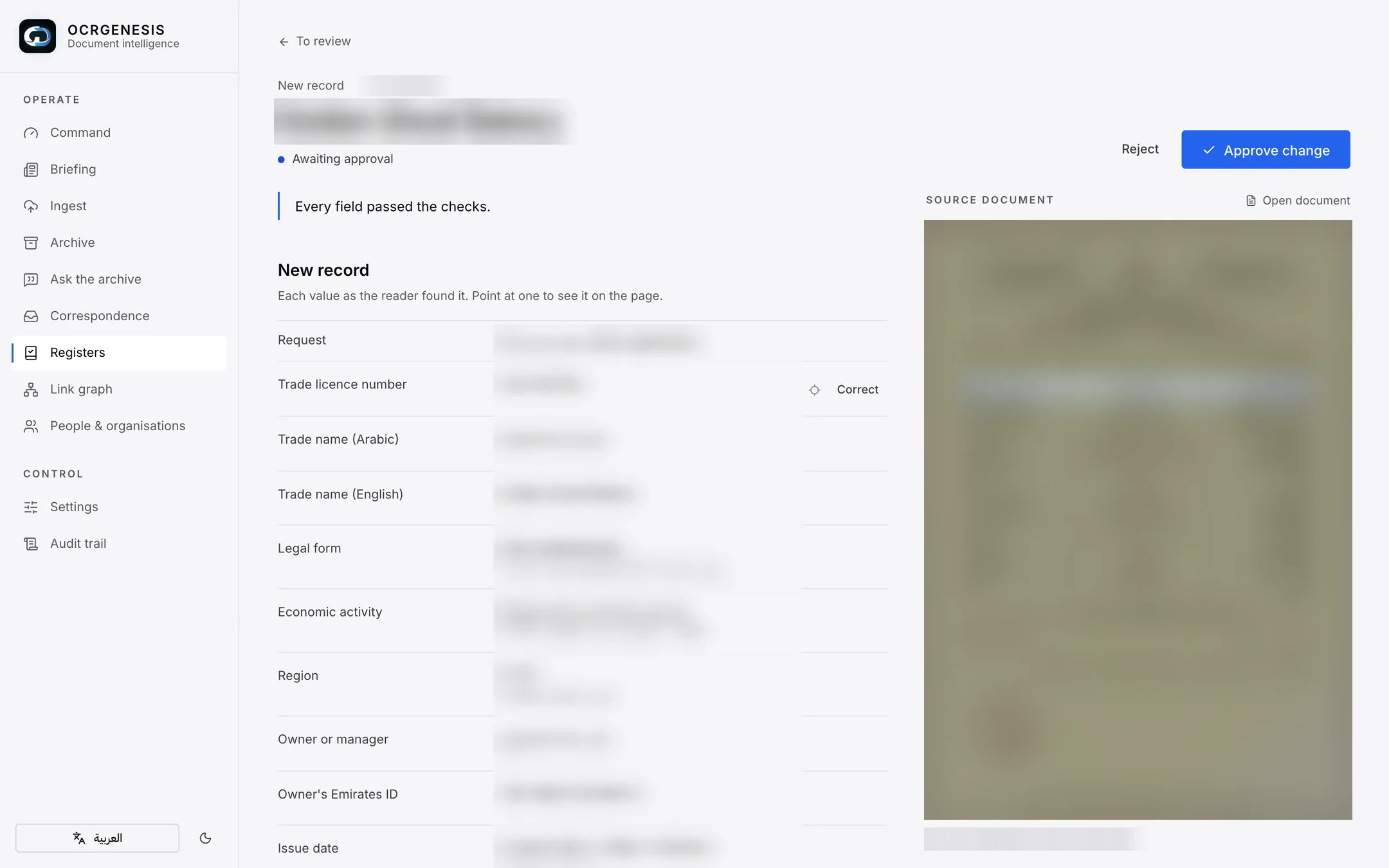This screenshot has width=1389, height=868.
Task: Click the source document preview image
Action: pos(1138,520)
